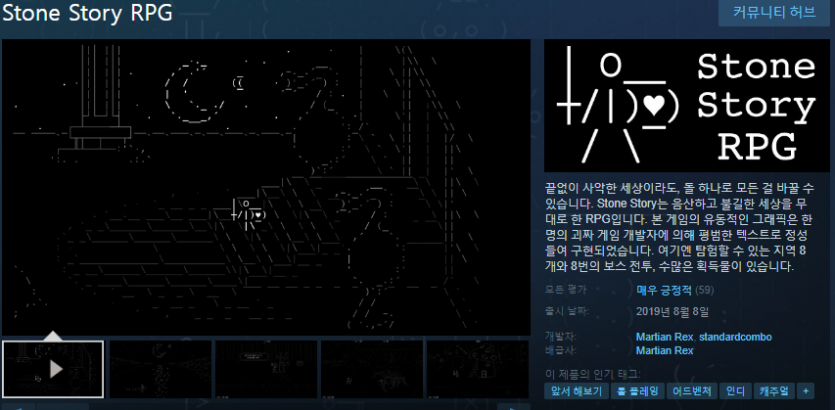Click the plus button to add tags
Viewport: 835px width, 410px height.
(x=806, y=391)
